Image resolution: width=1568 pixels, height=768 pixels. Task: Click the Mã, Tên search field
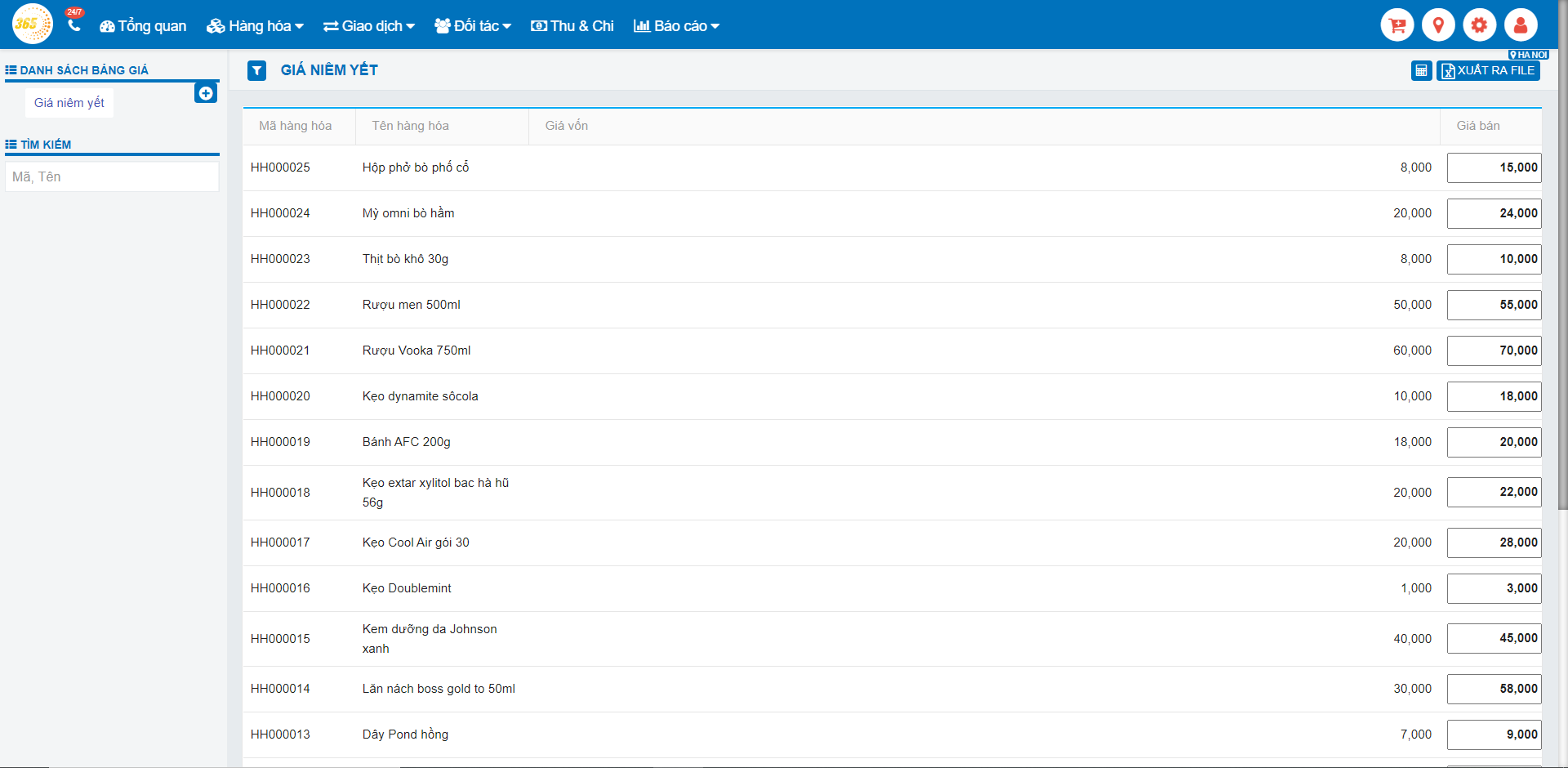[112, 176]
